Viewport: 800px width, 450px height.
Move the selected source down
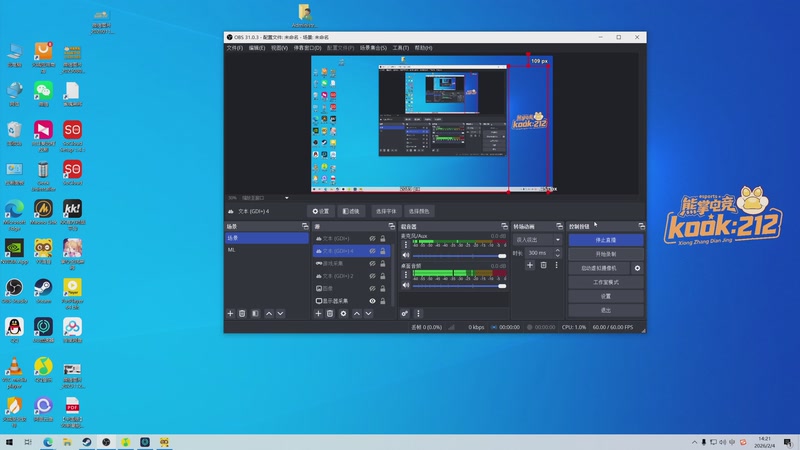368,313
